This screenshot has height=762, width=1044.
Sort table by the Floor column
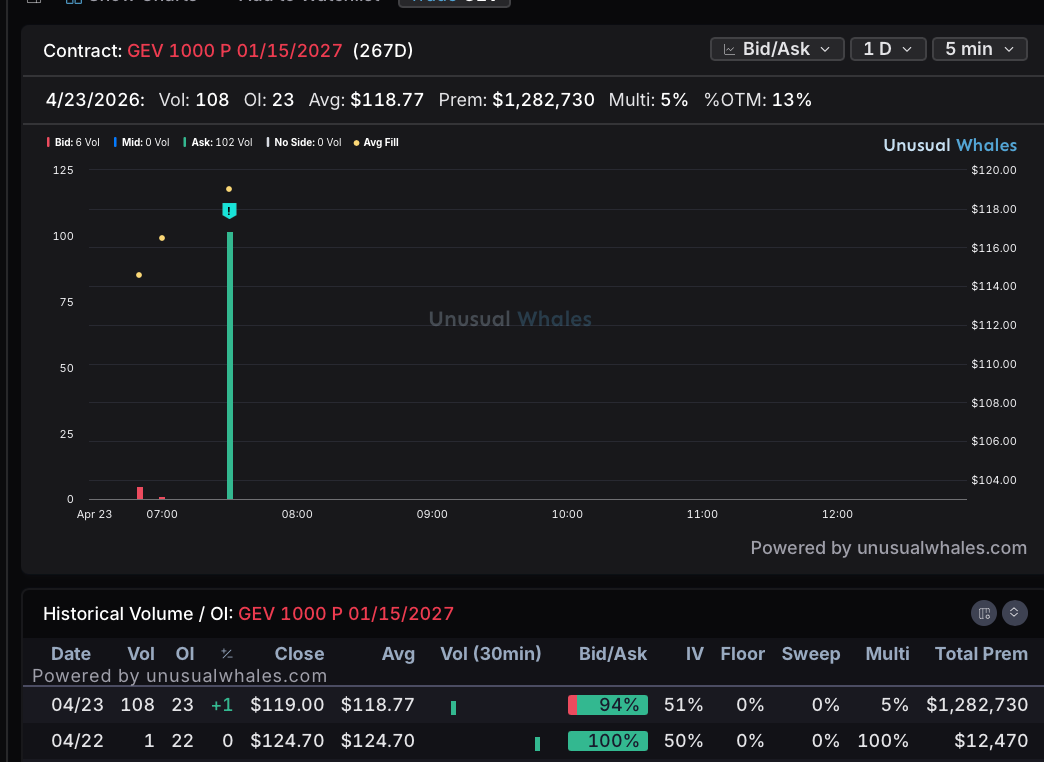[x=742, y=653]
